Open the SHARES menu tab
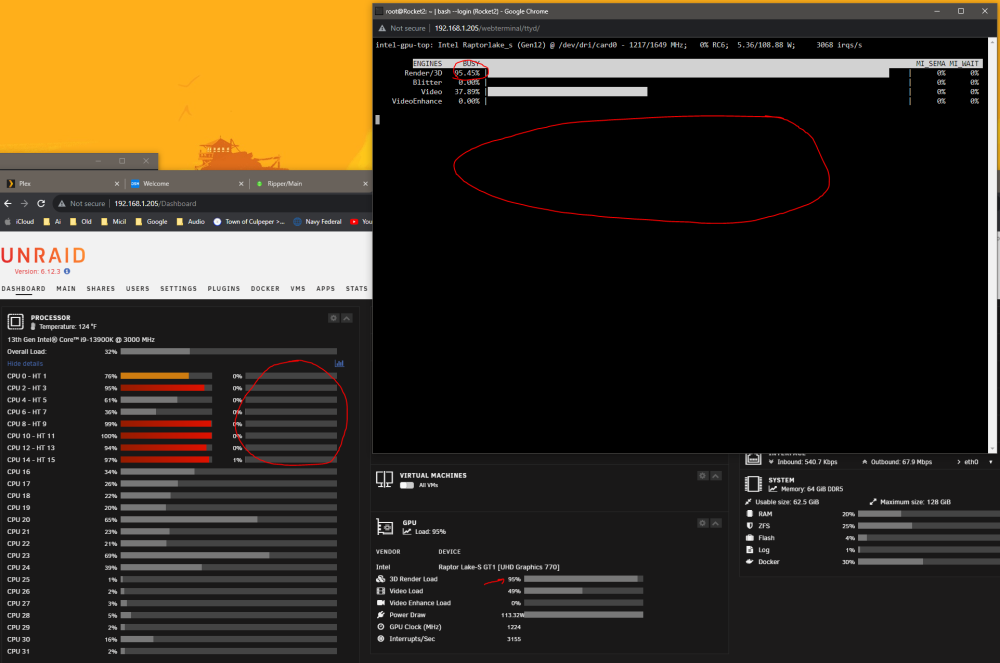This screenshot has width=1000, height=663. pos(101,289)
